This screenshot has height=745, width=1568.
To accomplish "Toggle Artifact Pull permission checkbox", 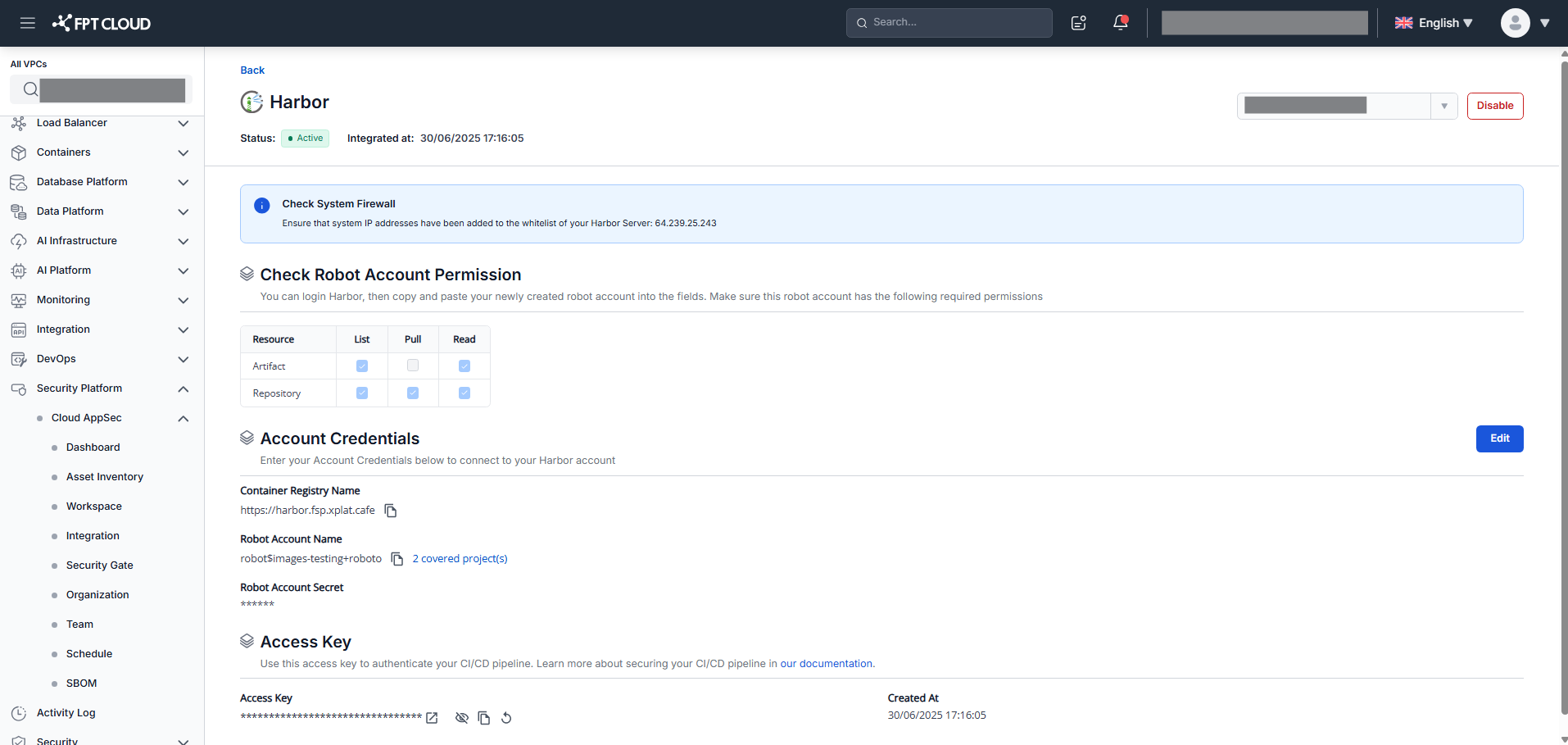I will pos(413,366).
